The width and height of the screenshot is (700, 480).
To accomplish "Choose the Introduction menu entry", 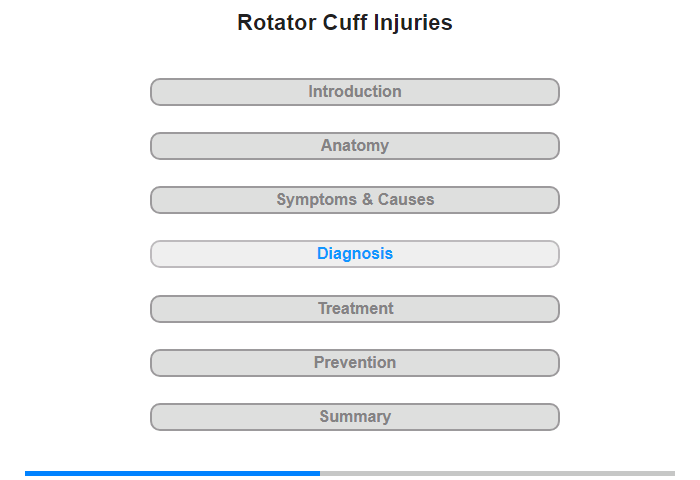I will tap(355, 92).
